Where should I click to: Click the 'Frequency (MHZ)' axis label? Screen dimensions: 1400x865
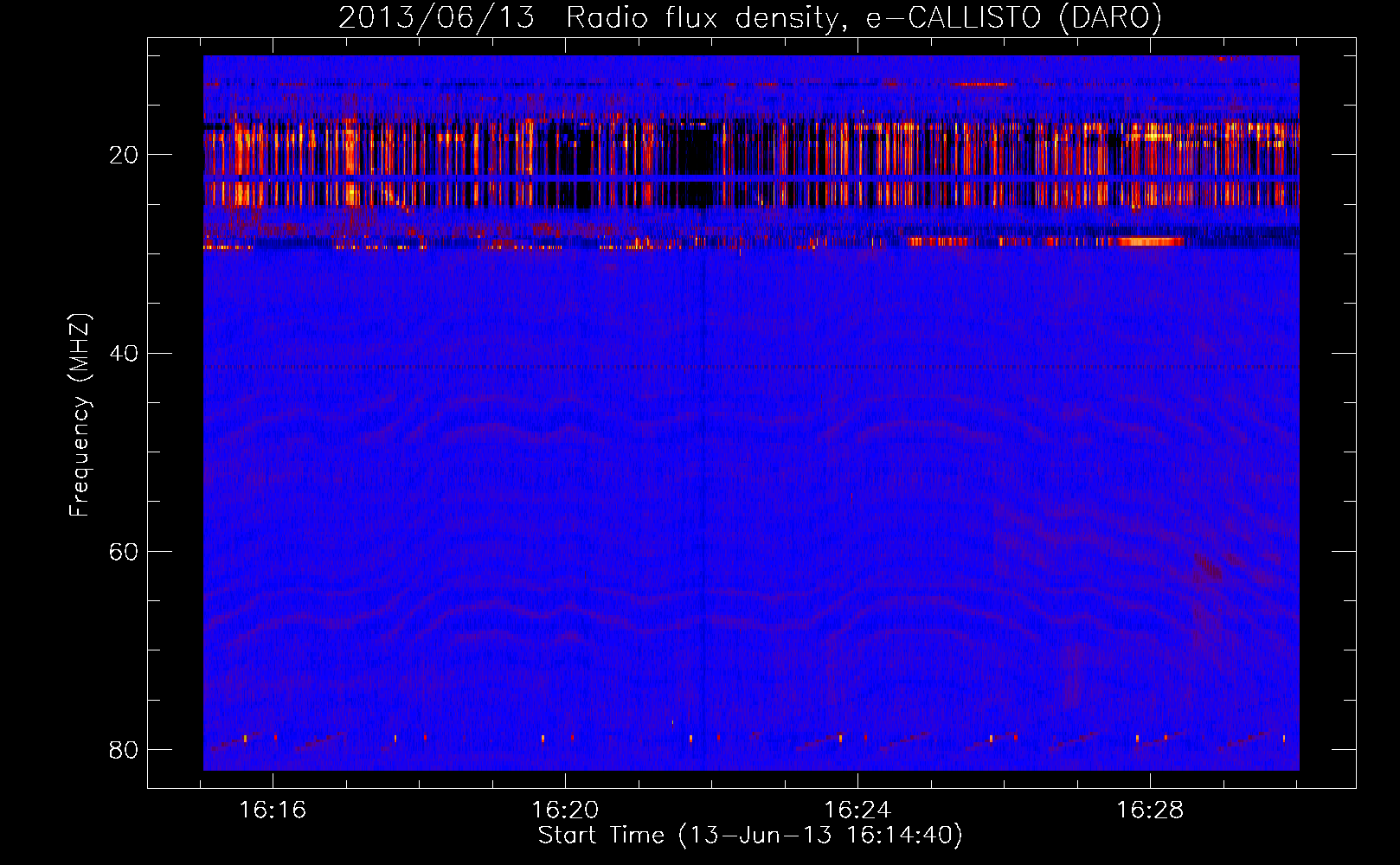(x=80, y=415)
